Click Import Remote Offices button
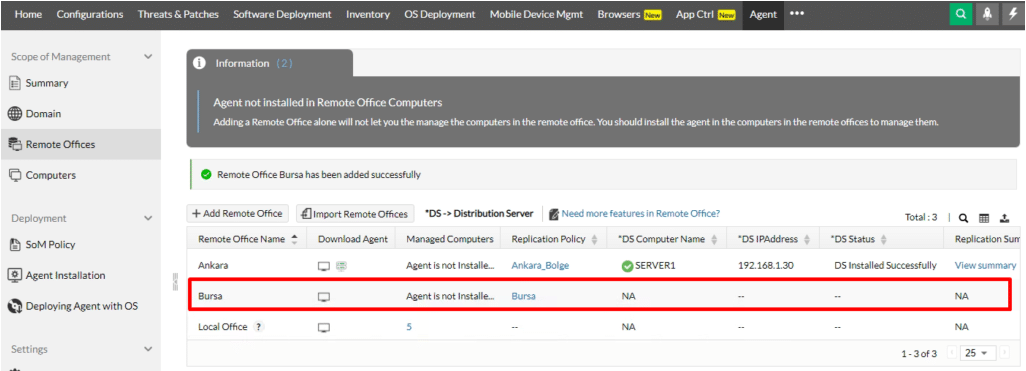 (355, 213)
